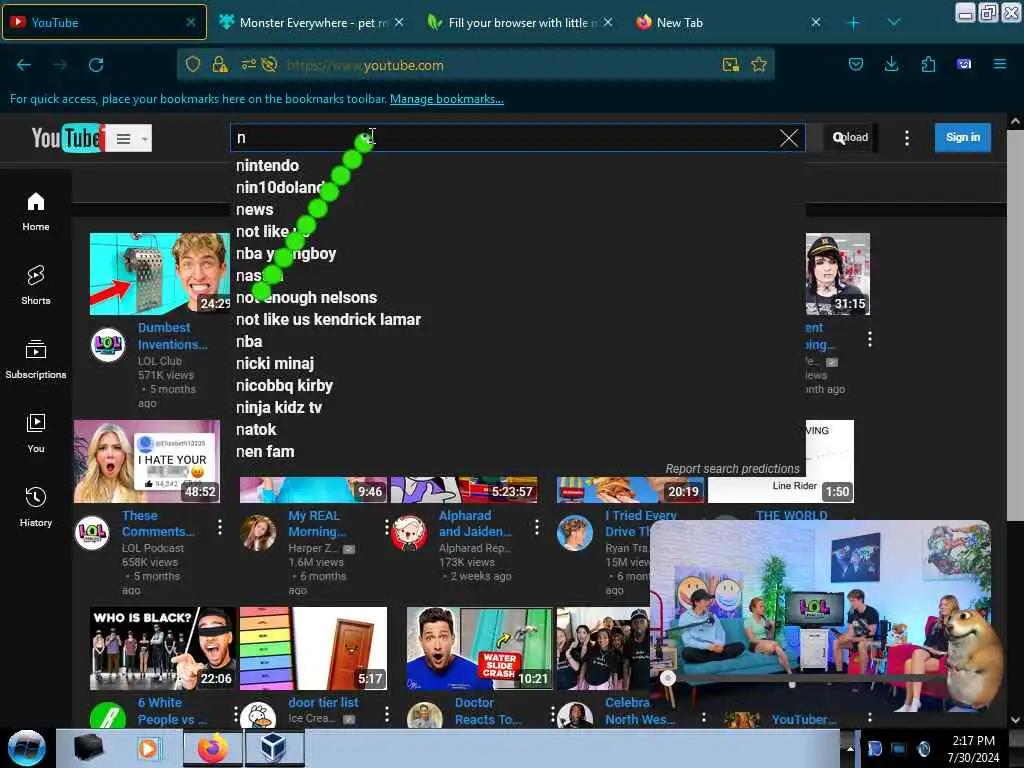
Task: Open options for 6 White People video
Action: (236, 714)
